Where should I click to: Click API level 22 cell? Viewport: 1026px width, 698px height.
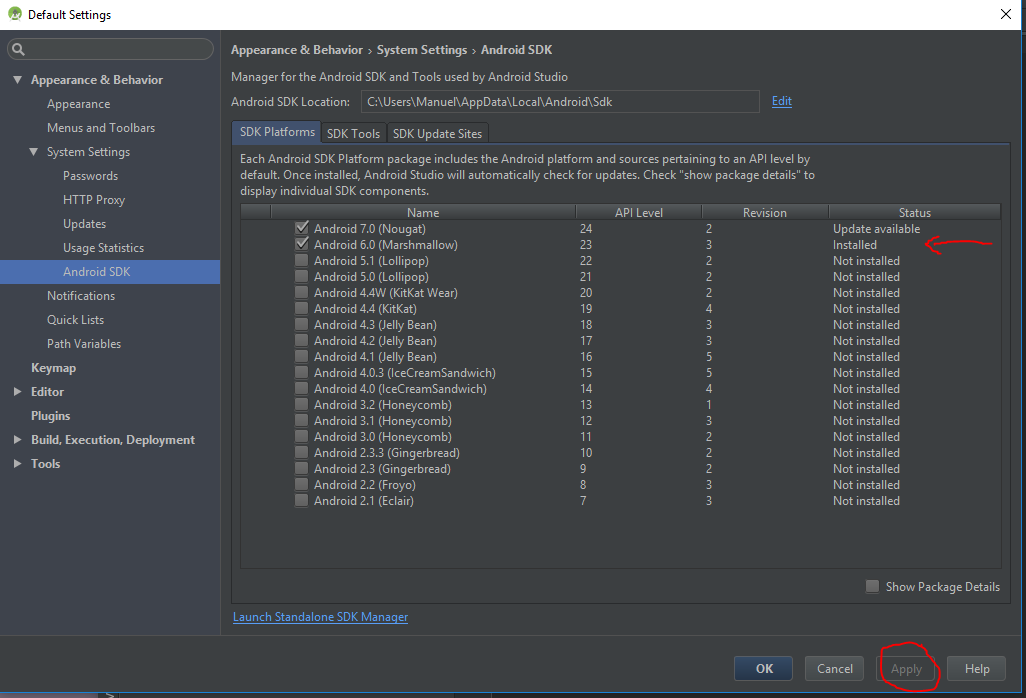[586, 260]
